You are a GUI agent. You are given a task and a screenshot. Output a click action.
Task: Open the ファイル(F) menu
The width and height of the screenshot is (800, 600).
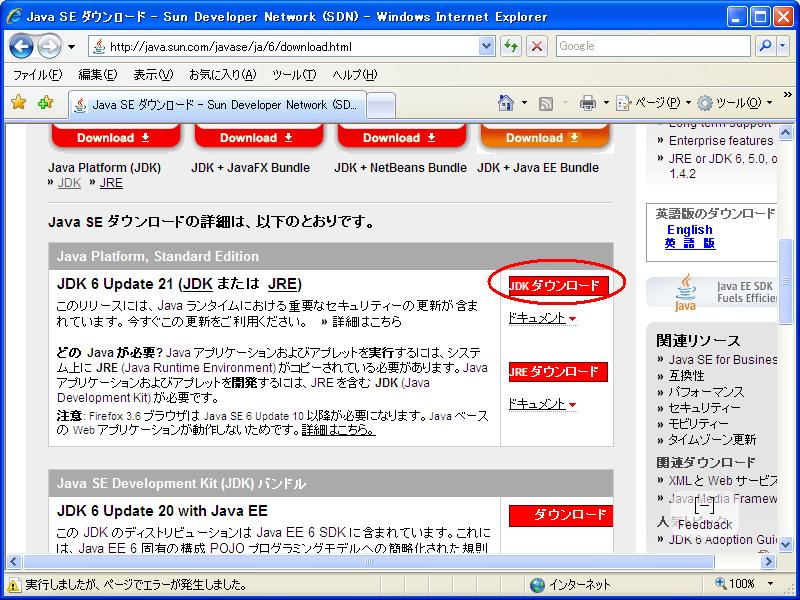[37, 75]
